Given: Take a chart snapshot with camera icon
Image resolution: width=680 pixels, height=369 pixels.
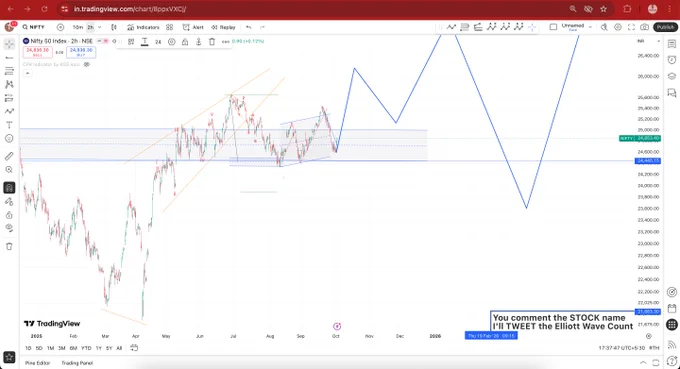Looking at the screenshot, I should (x=645, y=27).
